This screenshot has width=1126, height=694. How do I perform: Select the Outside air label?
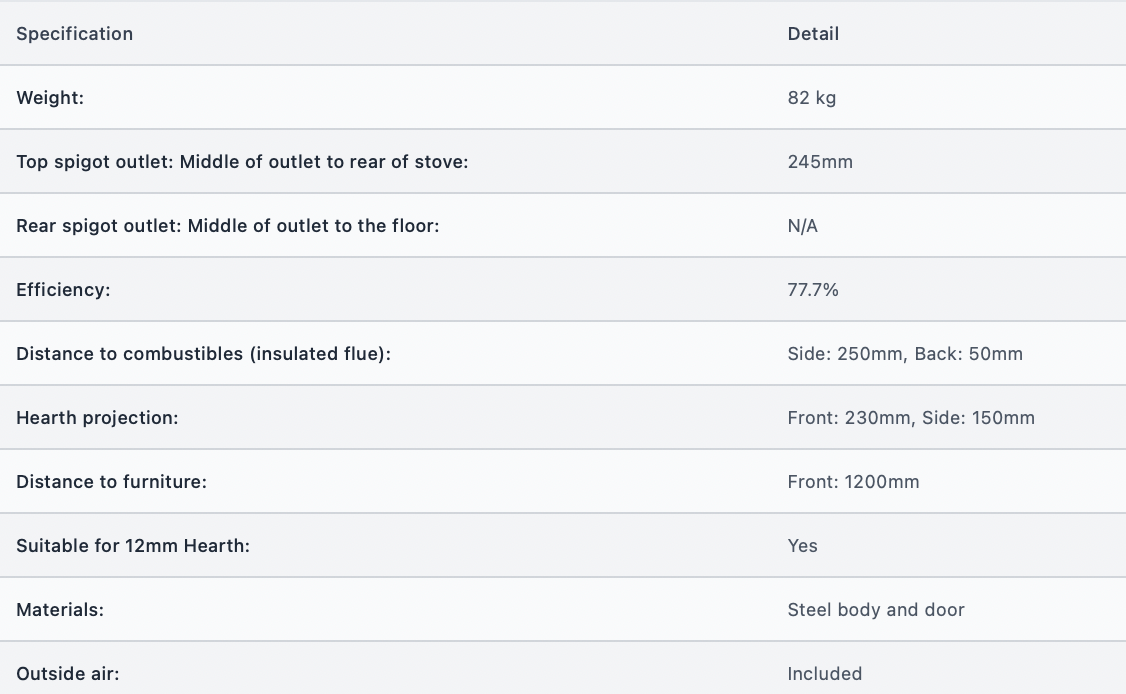click(x=68, y=673)
